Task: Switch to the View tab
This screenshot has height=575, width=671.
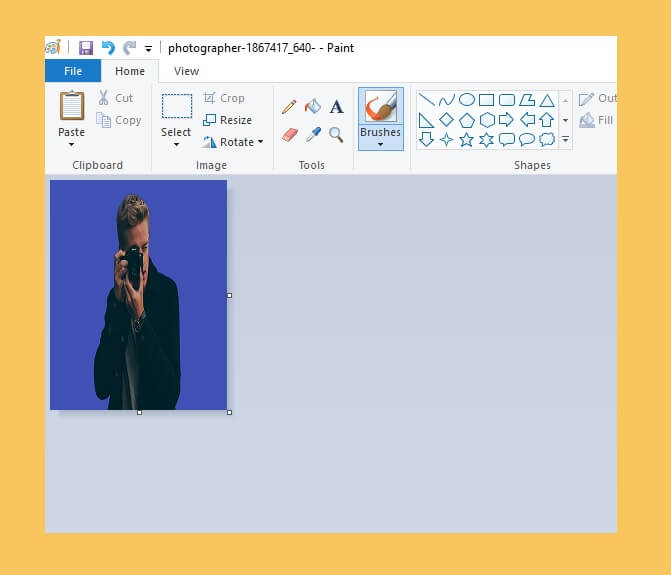Action: tap(186, 71)
